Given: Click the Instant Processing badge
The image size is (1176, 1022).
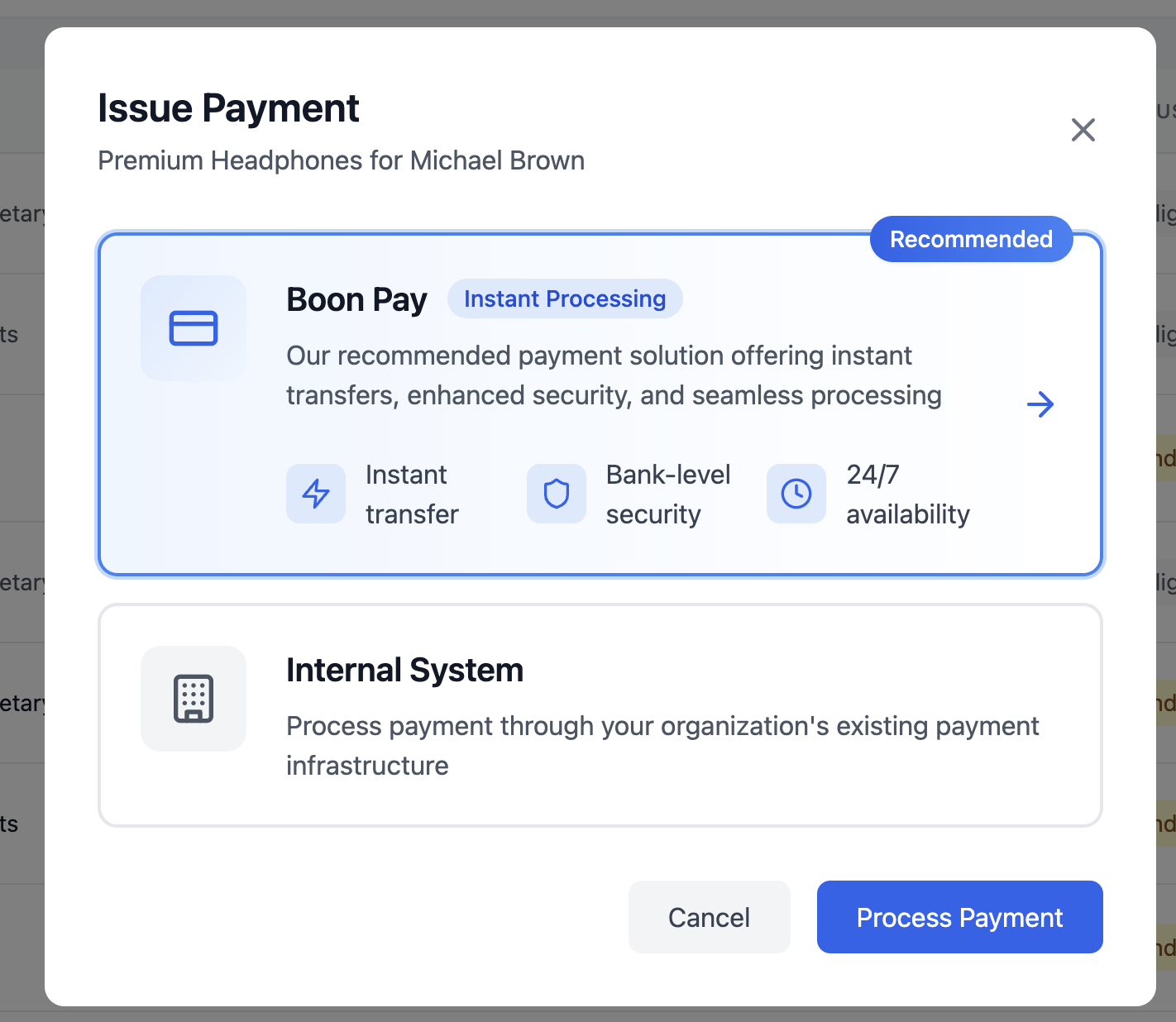Looking at the screenshot, I should [565, 298].
